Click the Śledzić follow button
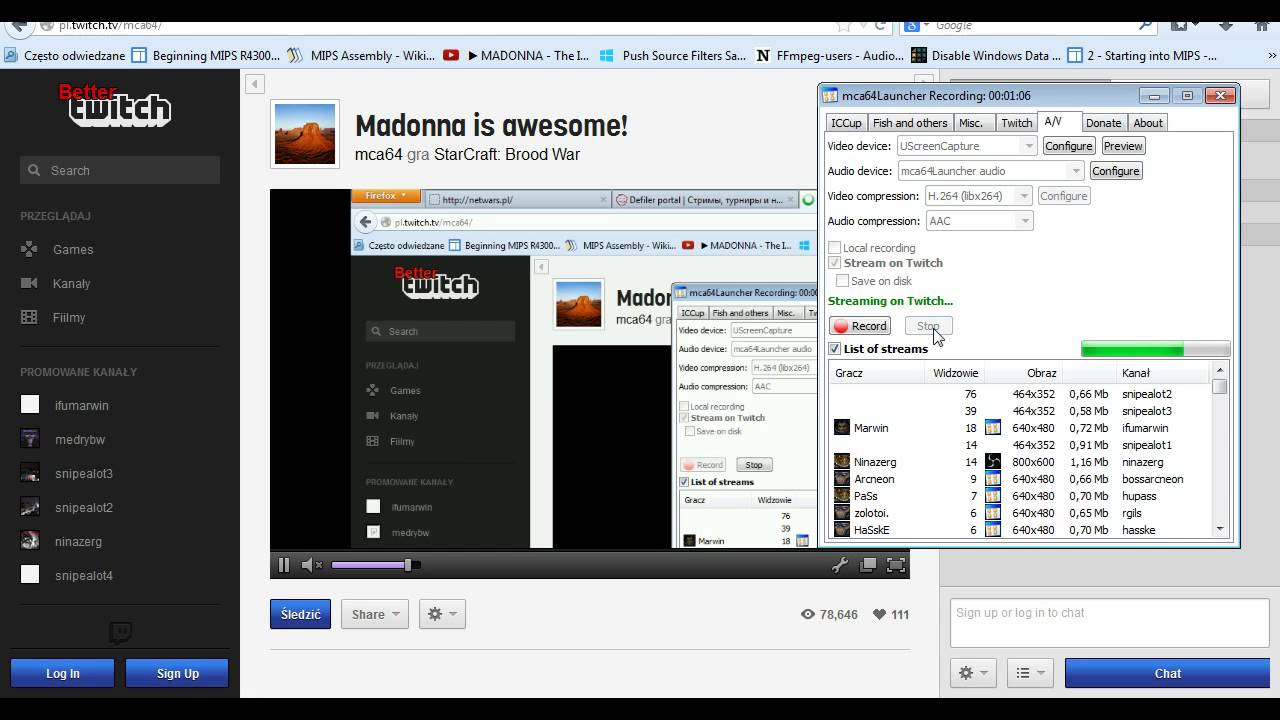 pyautogui.click(x=300, y=614)
